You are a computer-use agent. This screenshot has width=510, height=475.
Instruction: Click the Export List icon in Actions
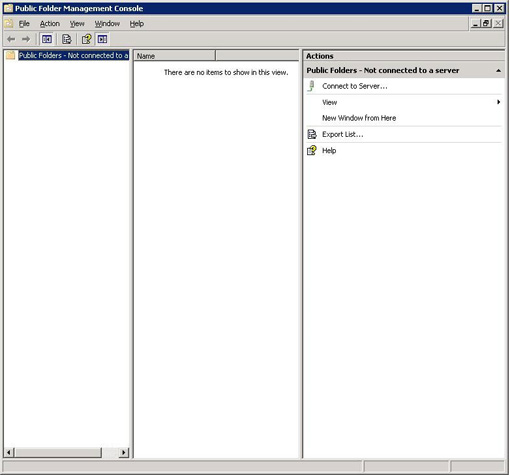click(312, 134)
